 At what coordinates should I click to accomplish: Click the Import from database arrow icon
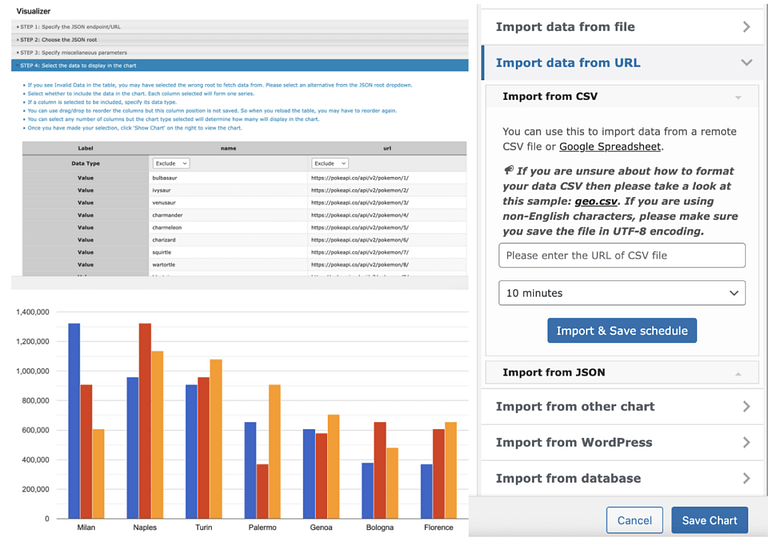(x=746, y=478)
